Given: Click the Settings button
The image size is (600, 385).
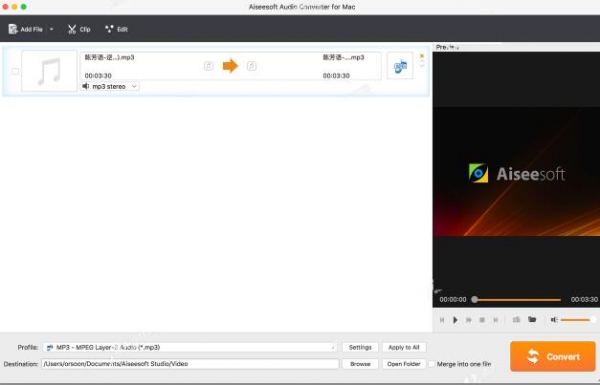Looking at the screenshot, I should (360, 347).
